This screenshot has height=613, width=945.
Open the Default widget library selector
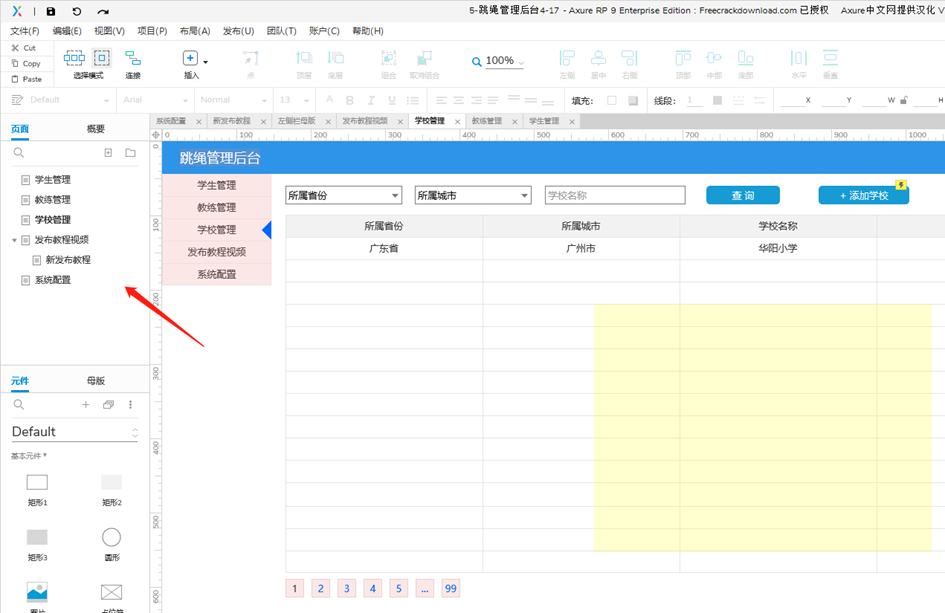[75, 432]
